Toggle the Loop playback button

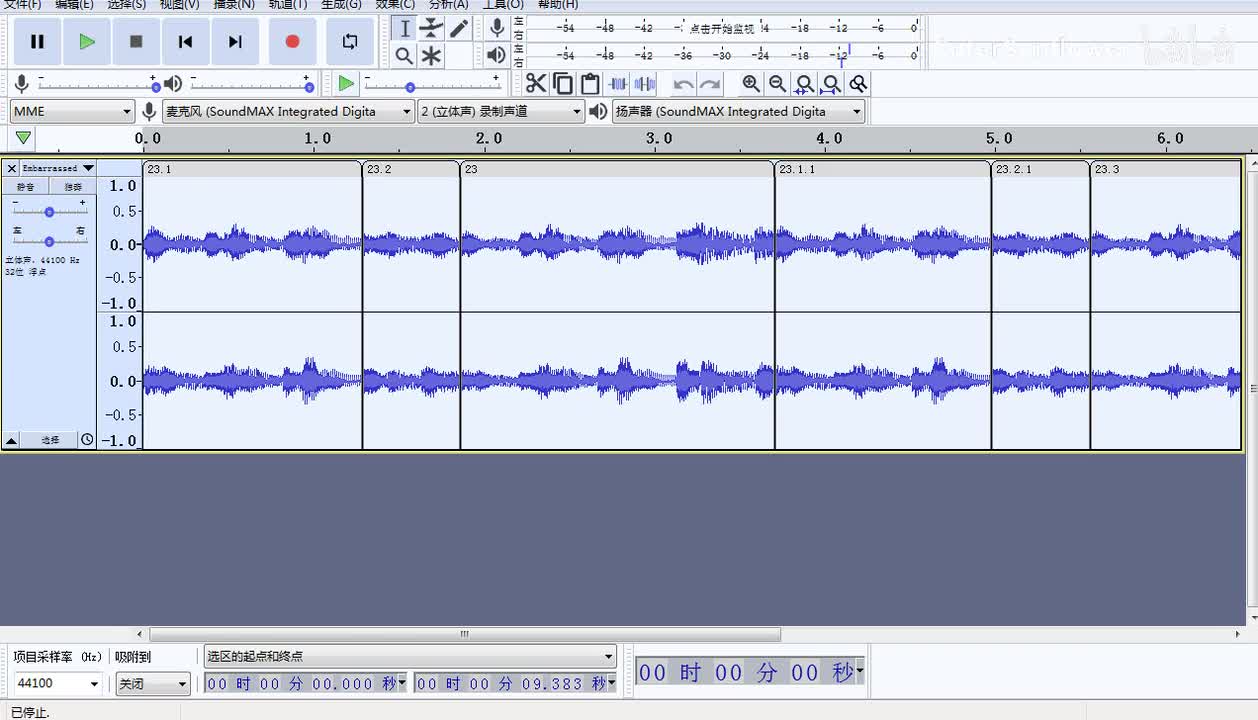[x=349, y=42]
